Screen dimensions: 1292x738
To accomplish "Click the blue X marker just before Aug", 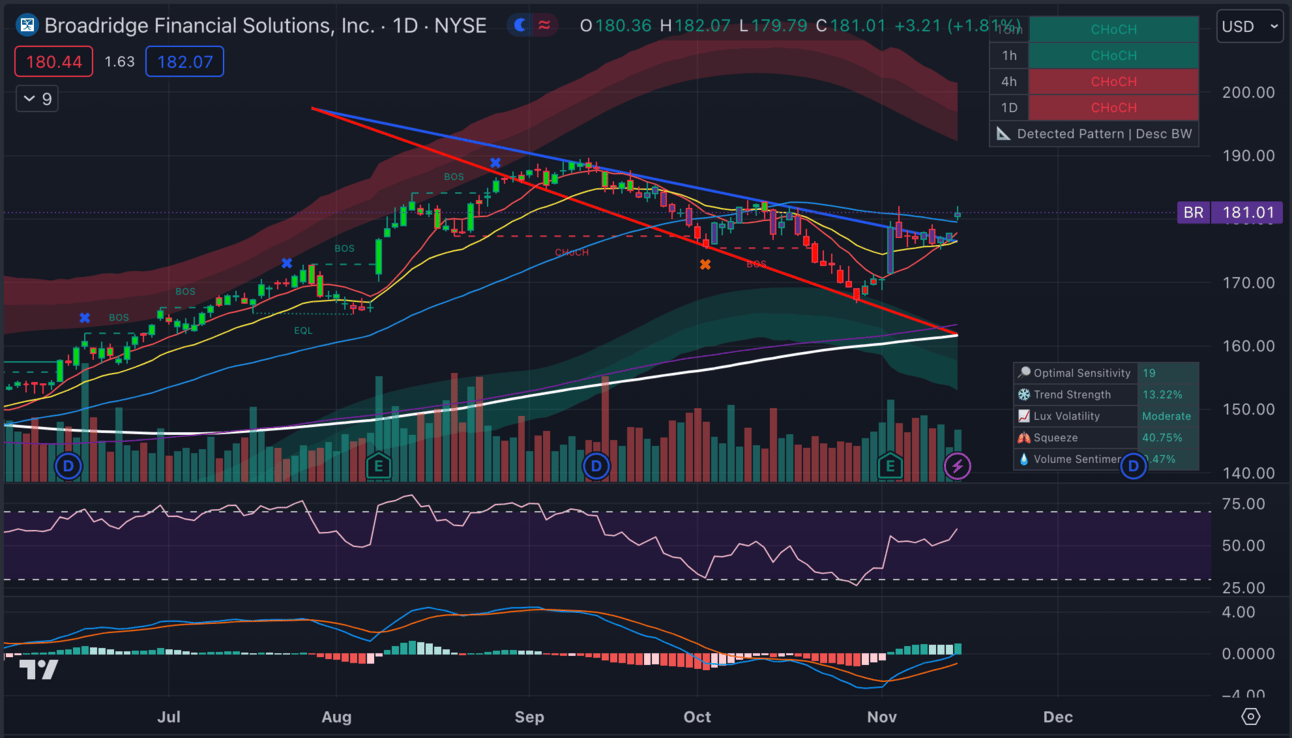I will [x=287, y=263].
